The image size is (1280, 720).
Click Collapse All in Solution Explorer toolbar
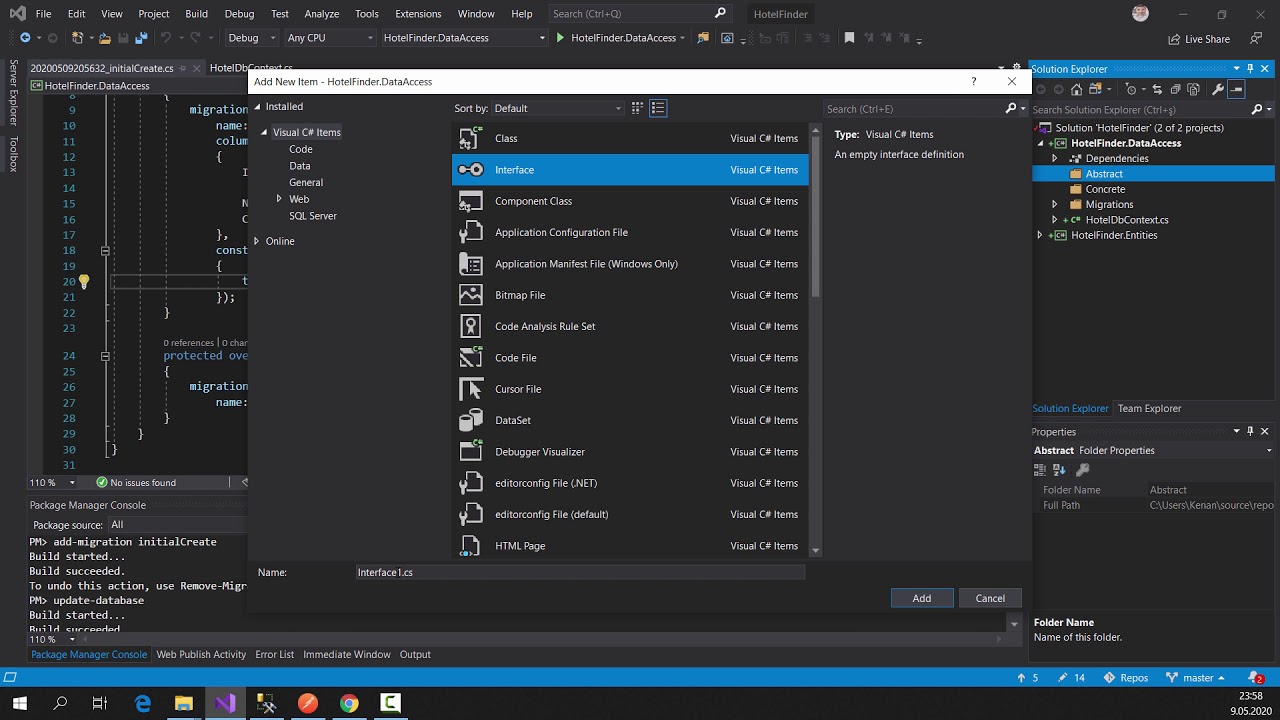tap(1175, 89)
